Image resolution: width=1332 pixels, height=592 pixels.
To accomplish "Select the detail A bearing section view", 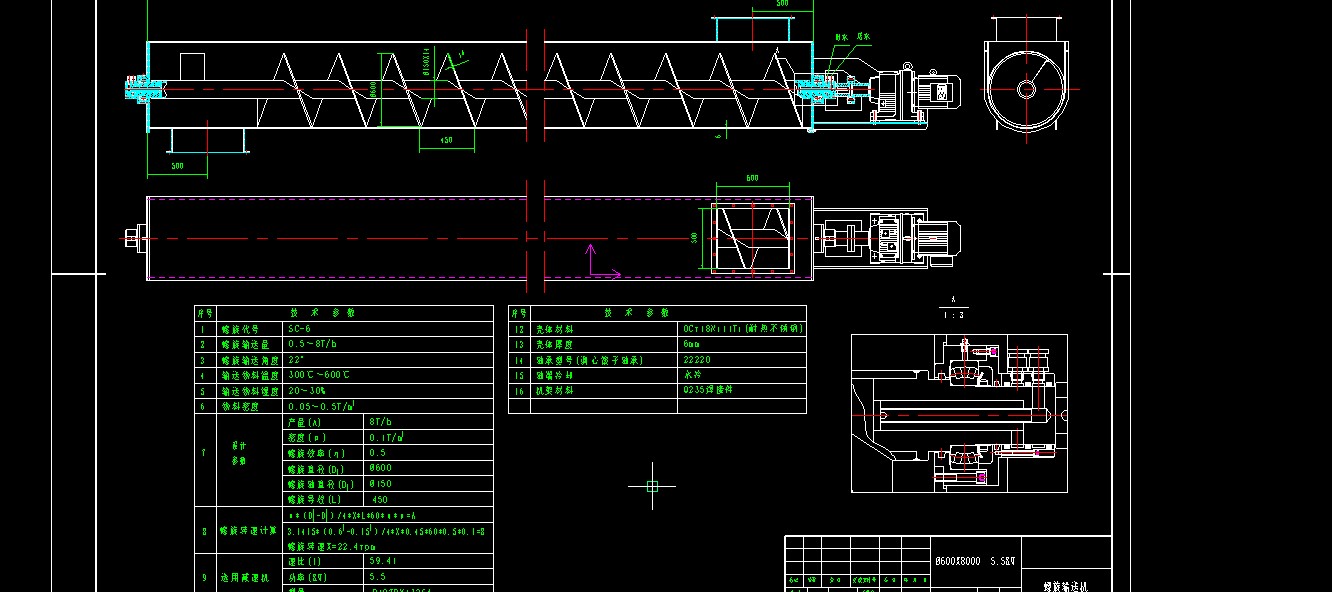I will 959,413.
